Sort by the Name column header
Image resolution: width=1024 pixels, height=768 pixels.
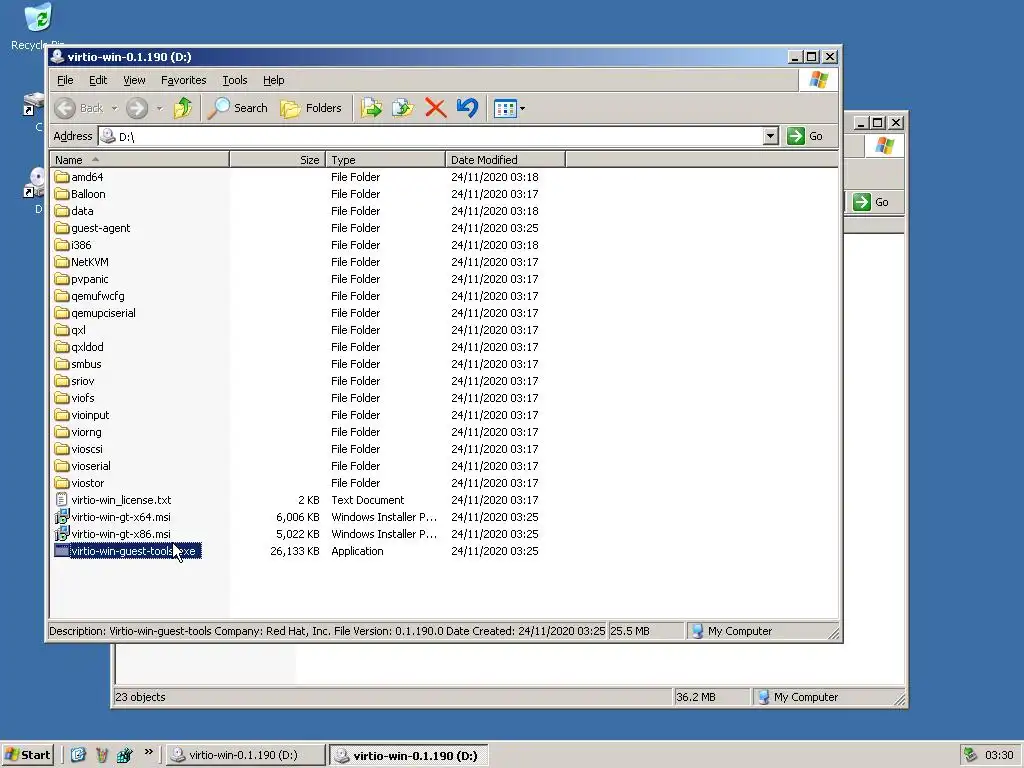pos(139,159)
